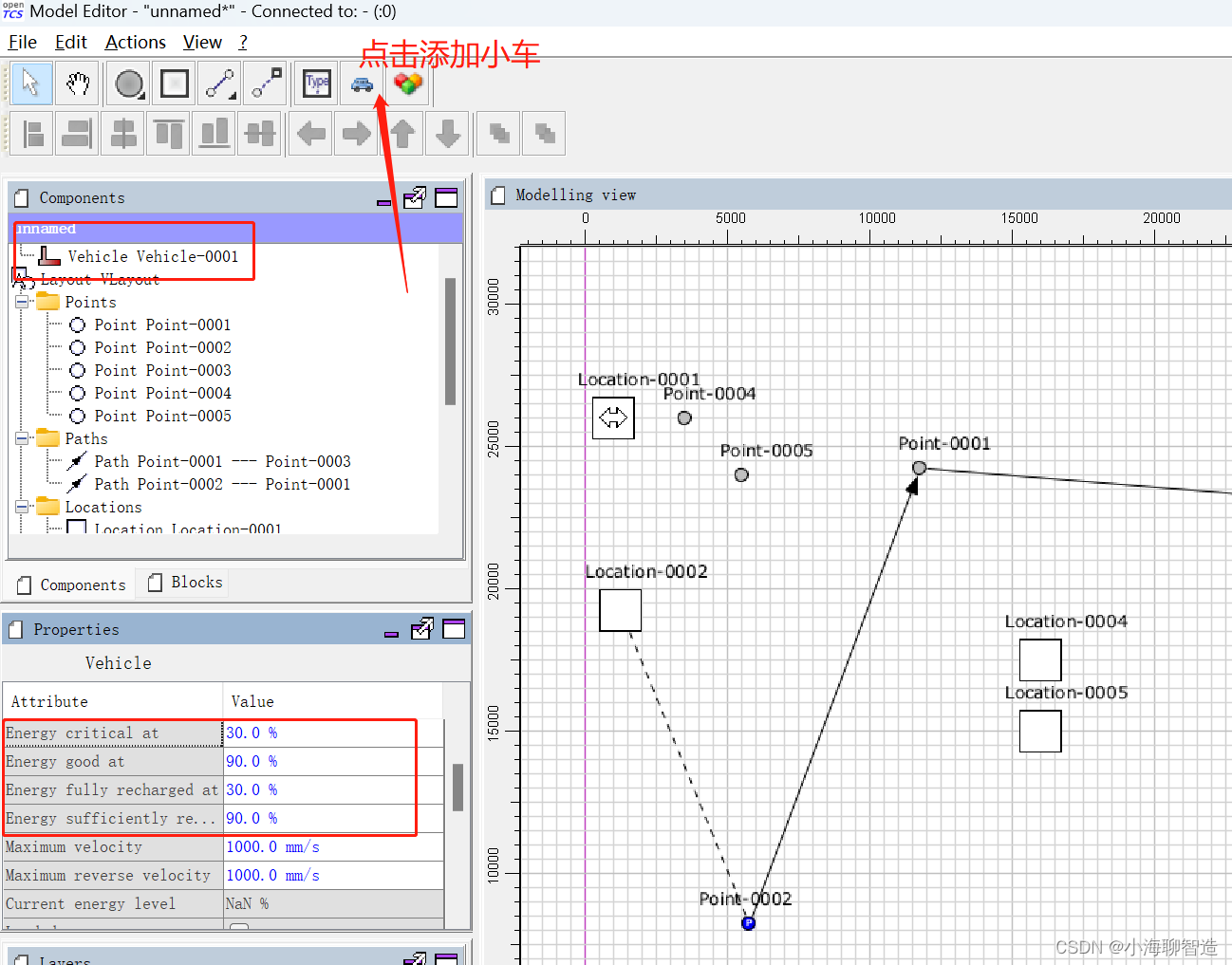Viewport: 1232px width, 965px height.
Task: Select the create path tool
Action: tap(220, 84)
